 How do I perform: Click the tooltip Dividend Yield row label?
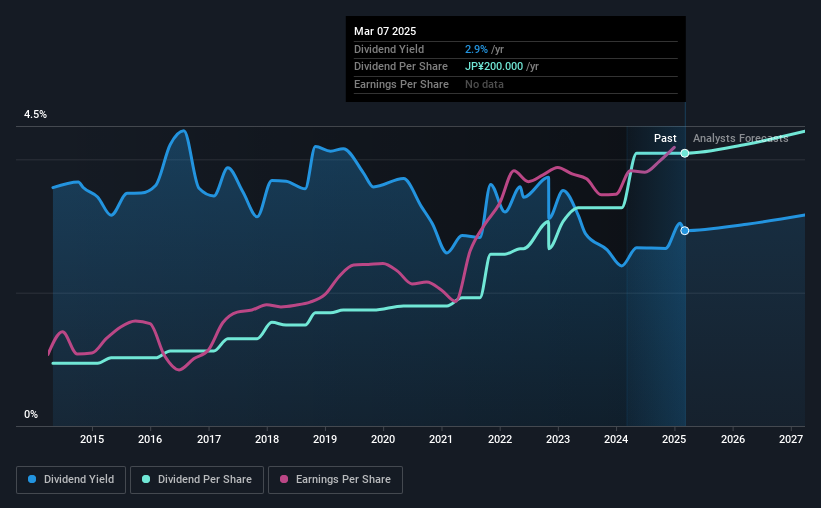click(x=389, y=49)
